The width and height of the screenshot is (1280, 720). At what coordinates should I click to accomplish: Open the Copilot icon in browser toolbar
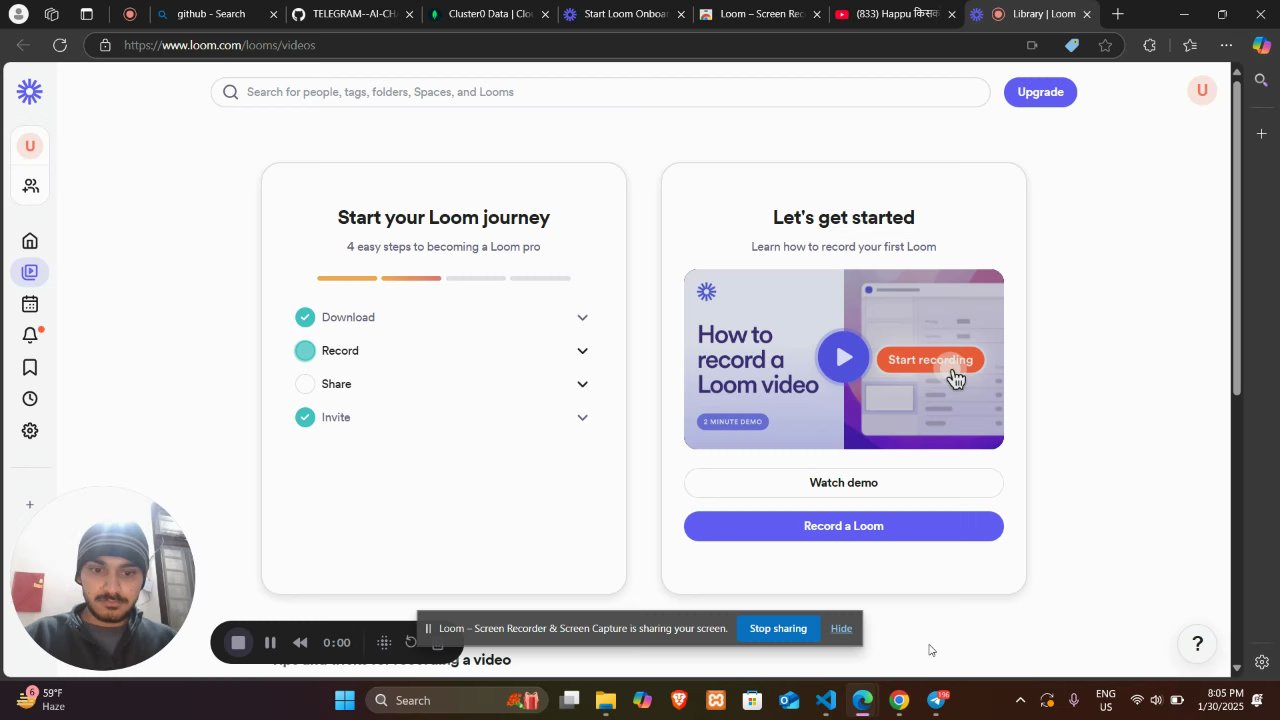coord(1261,45)
